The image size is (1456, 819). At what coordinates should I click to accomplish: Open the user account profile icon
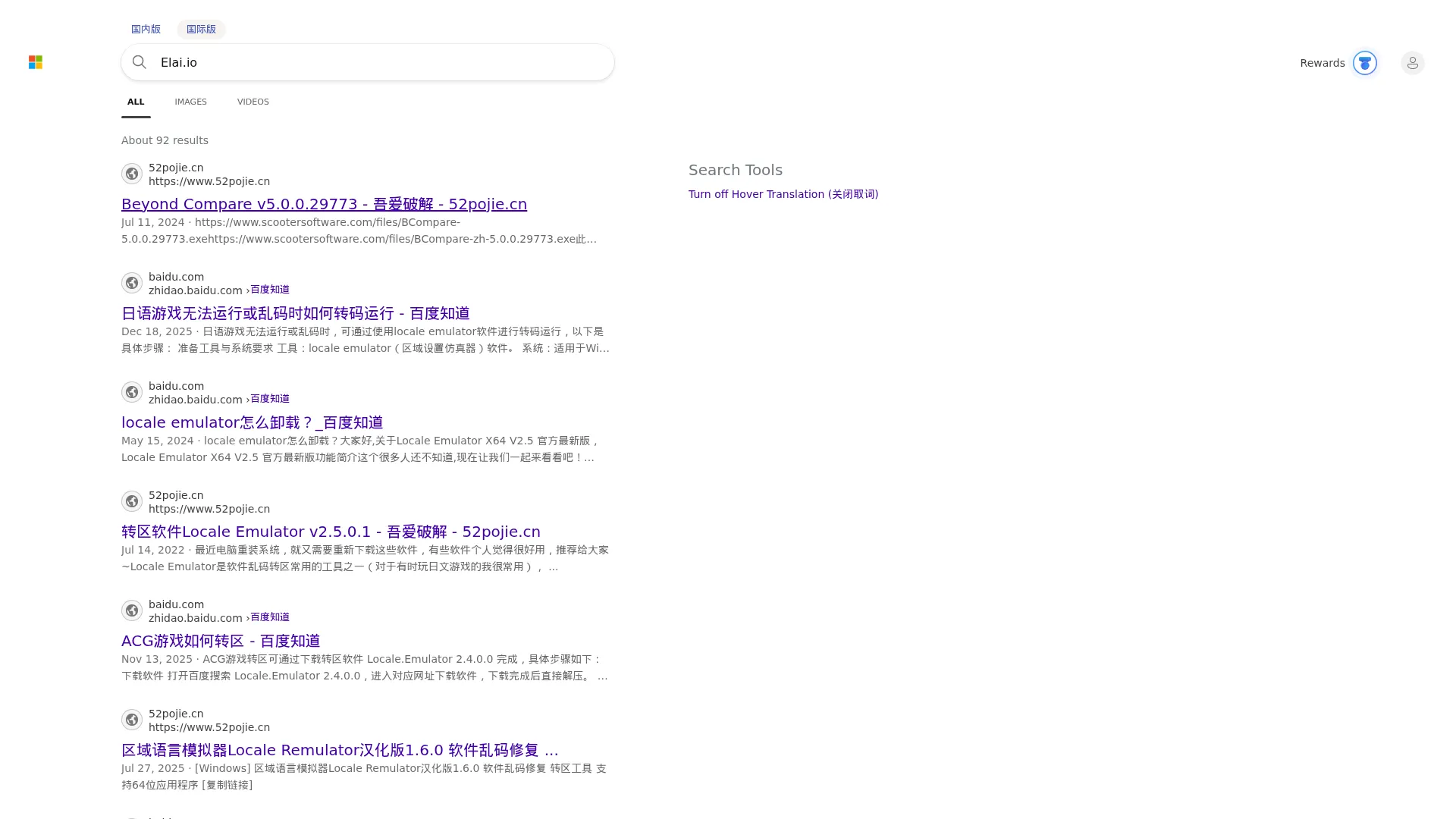(x=1413, y=63)
